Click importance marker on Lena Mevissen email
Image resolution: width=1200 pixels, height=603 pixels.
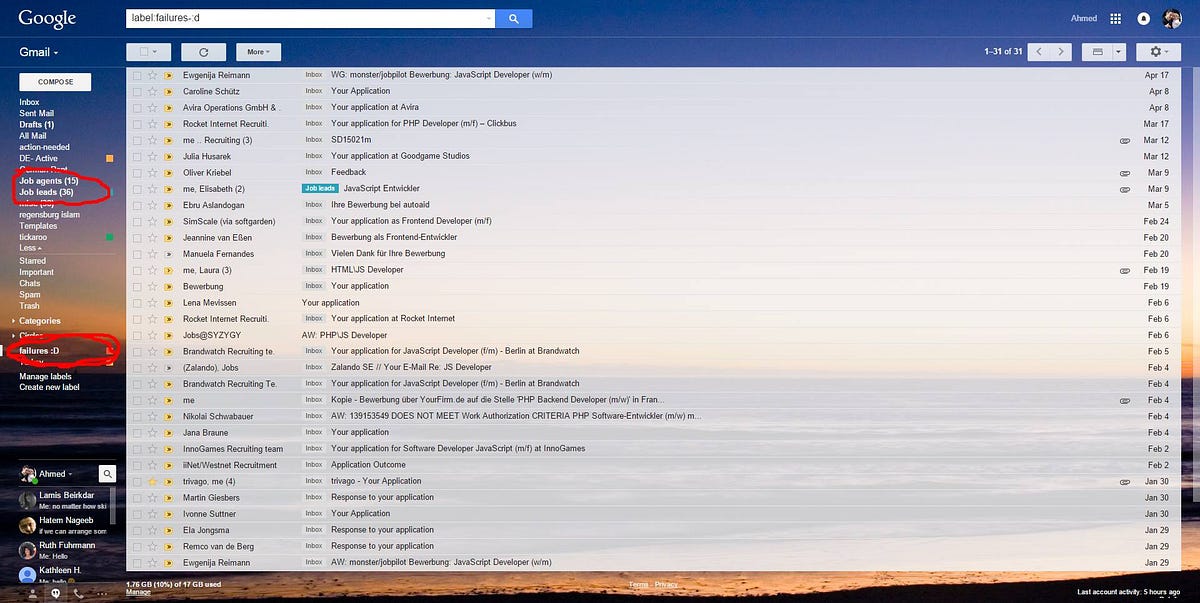169,302
